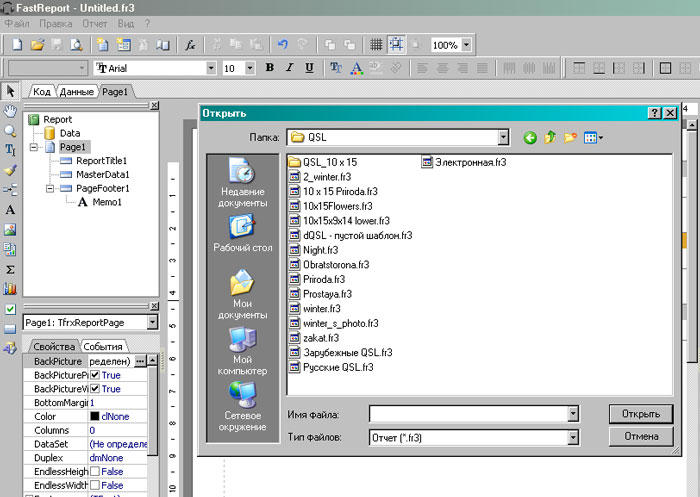
Task: Open Preview with magnifier page icon
Action: point(77,45)
